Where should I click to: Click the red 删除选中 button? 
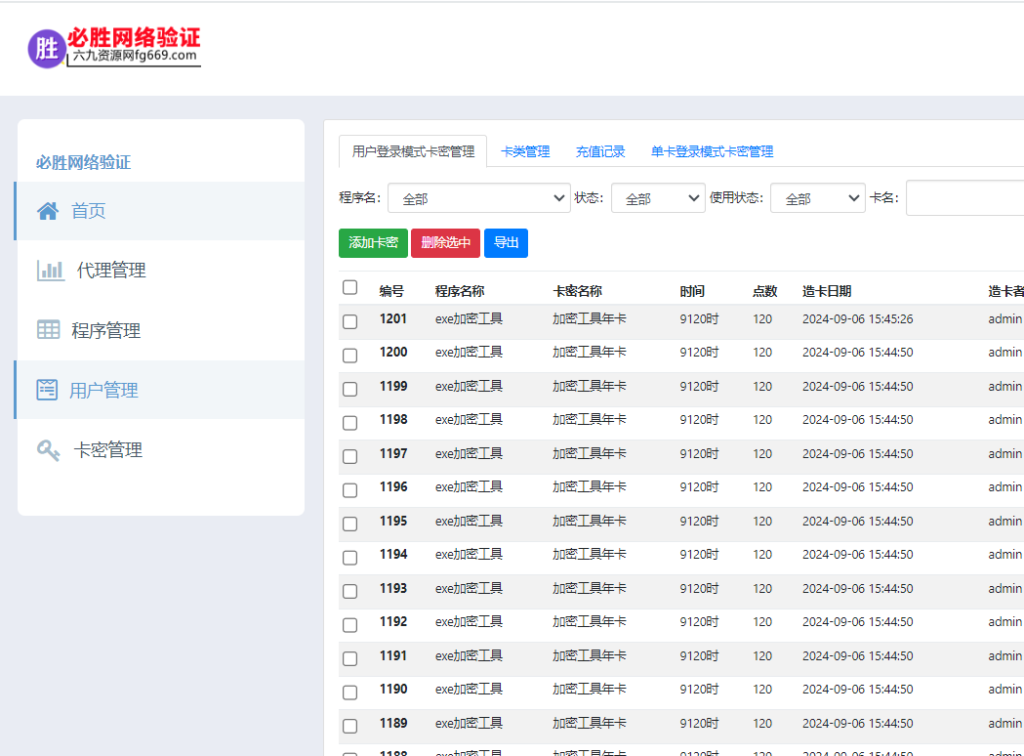point(445,243)
